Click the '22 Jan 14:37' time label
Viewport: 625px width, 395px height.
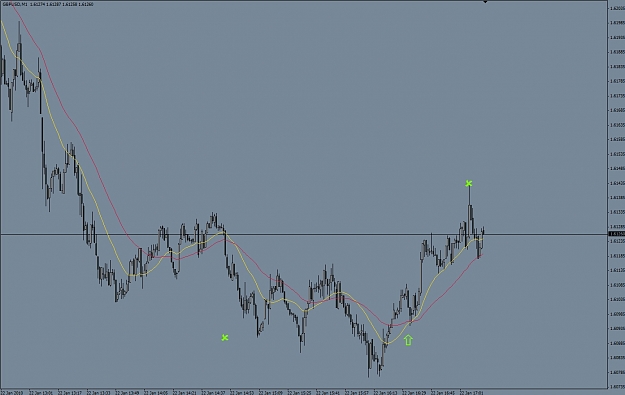click(213, 393)
